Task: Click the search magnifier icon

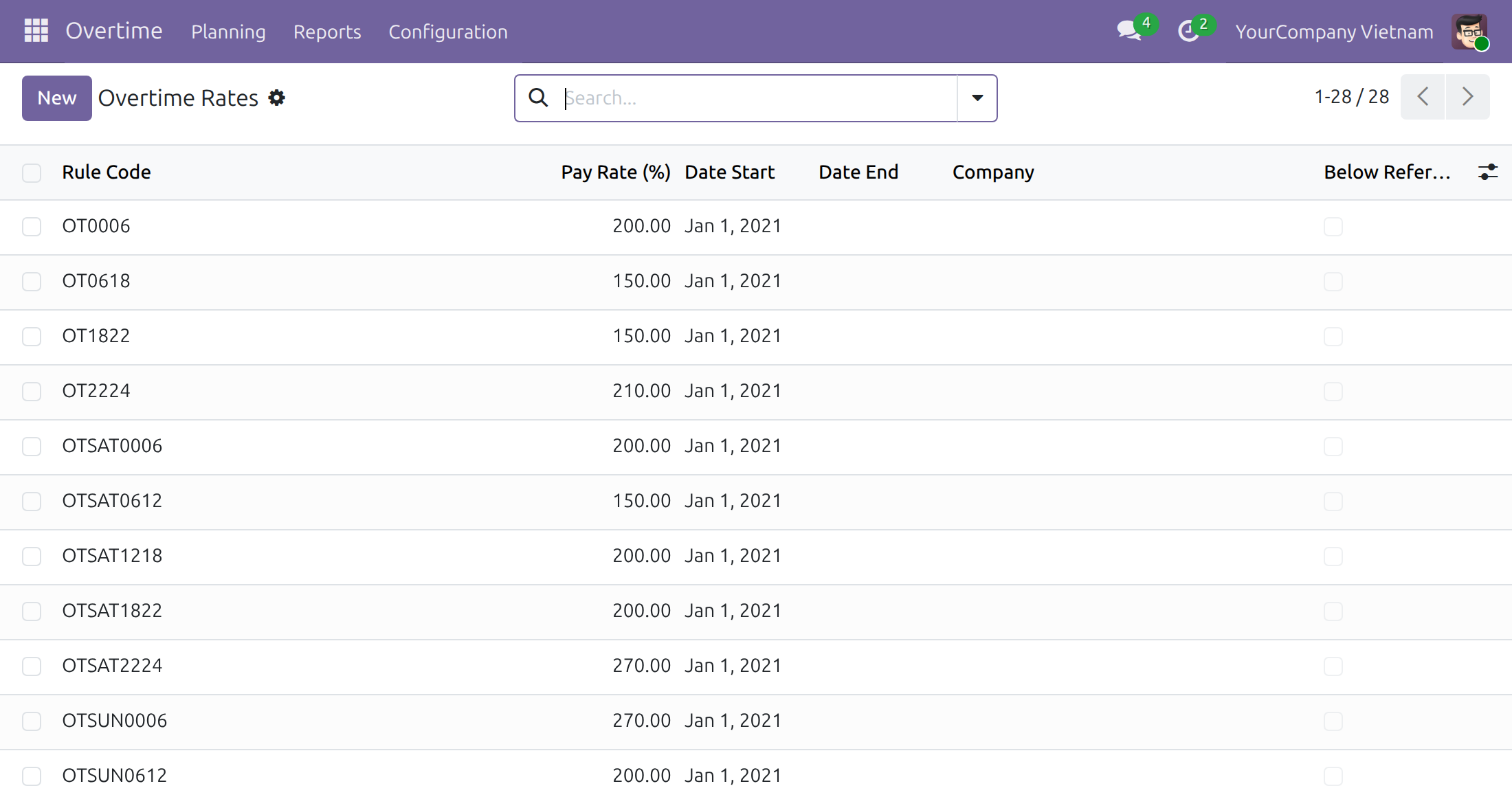Action: pyautogui.click(x=538, y=98)
